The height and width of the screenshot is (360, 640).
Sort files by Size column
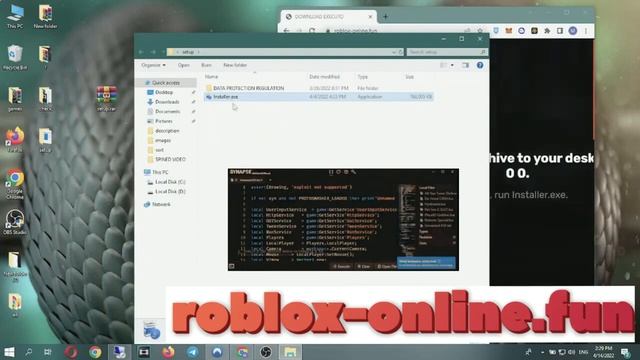click(x=409, y=77)
